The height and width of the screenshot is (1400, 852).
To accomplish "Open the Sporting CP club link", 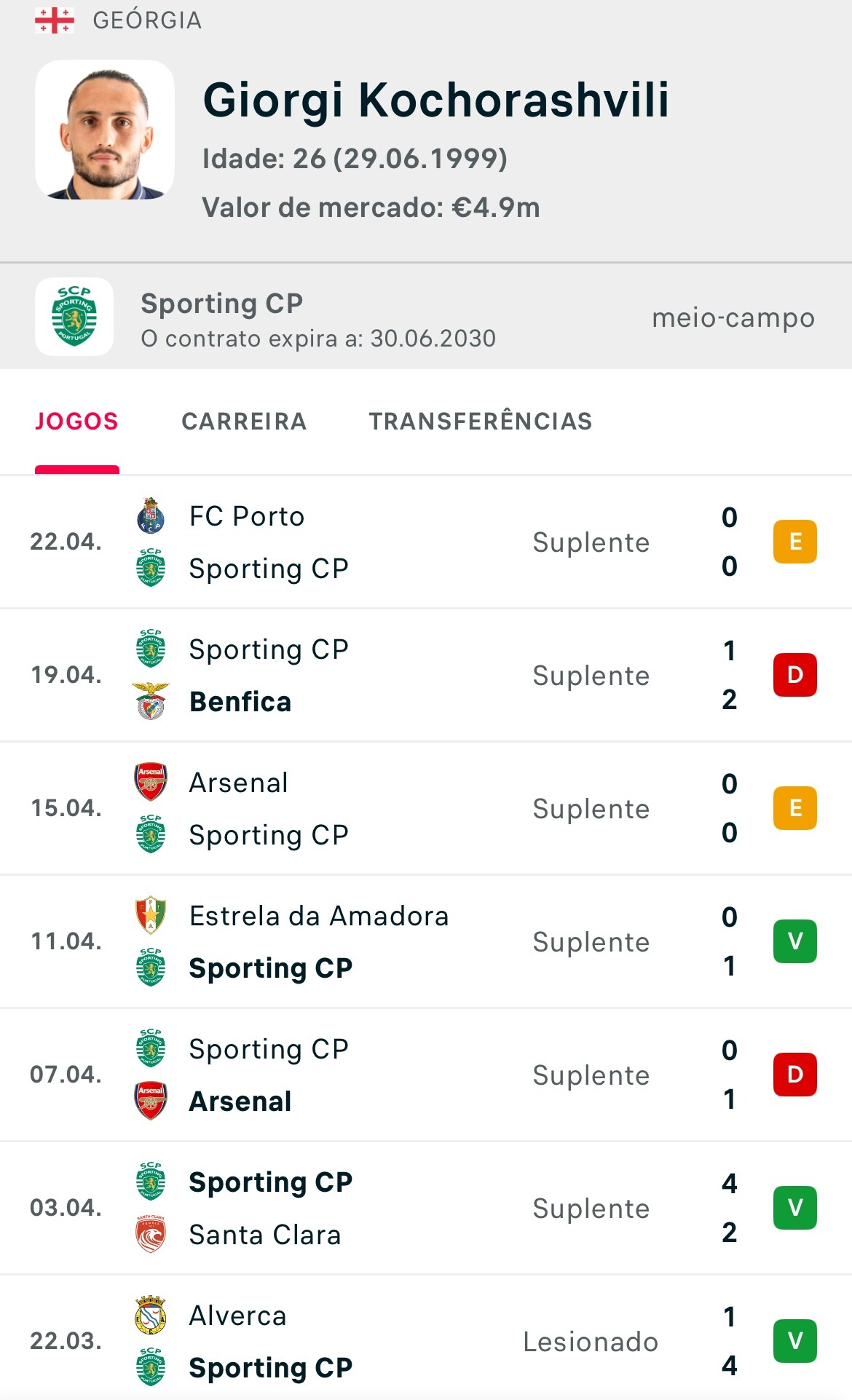I will (221, 304).
